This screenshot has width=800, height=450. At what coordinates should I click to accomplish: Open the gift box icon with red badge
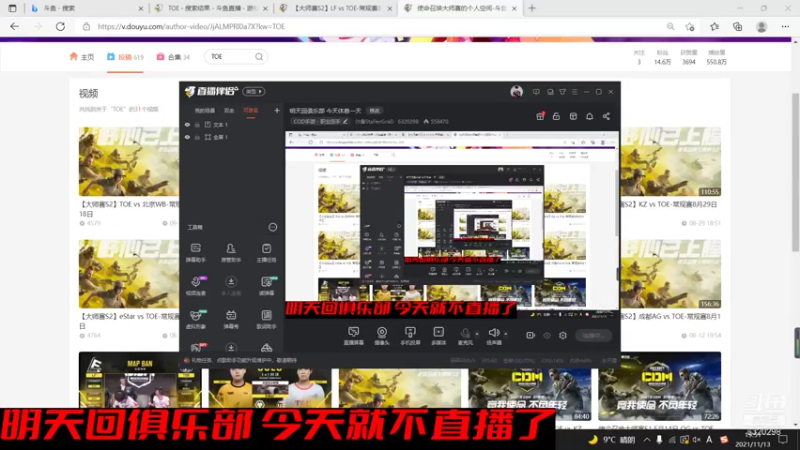(x=540, y=116)
